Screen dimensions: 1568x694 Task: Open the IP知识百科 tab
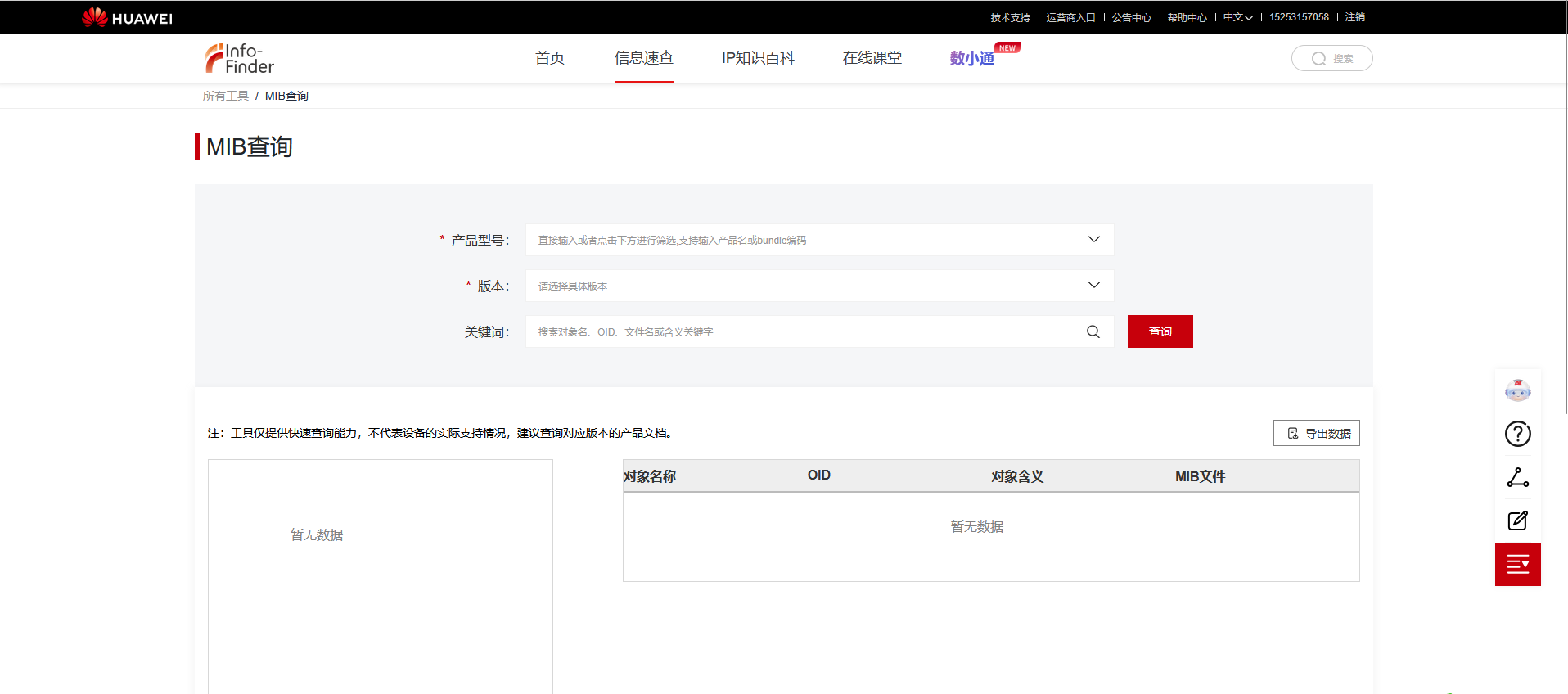[x=758, y=58]
